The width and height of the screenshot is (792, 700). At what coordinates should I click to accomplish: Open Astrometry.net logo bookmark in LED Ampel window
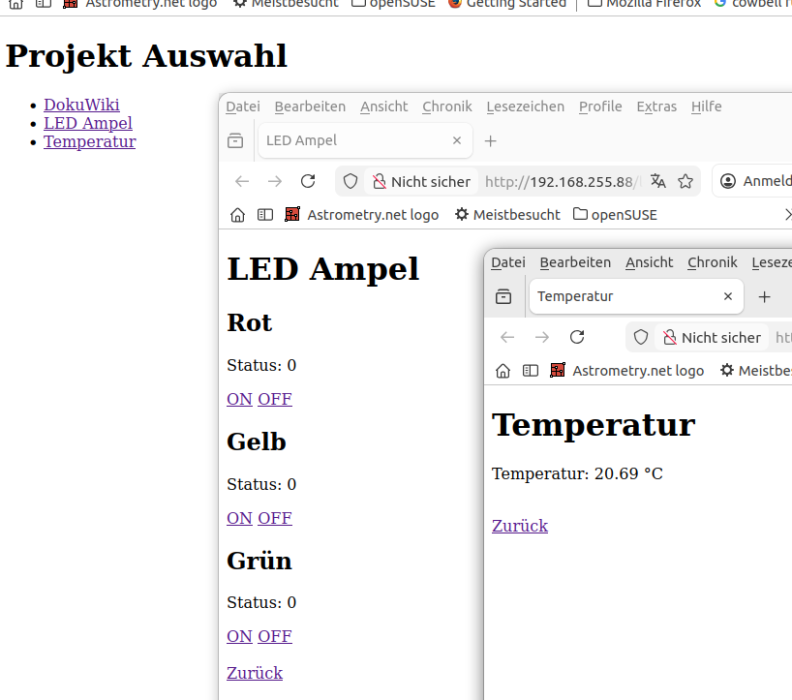[362, 215]
